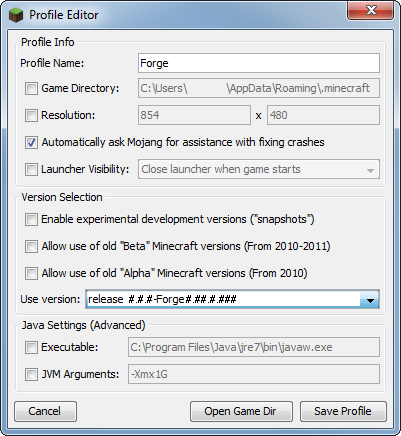Enable the JVM Arguments checkbox
The image size is (401, 436).
pos(31,375)
